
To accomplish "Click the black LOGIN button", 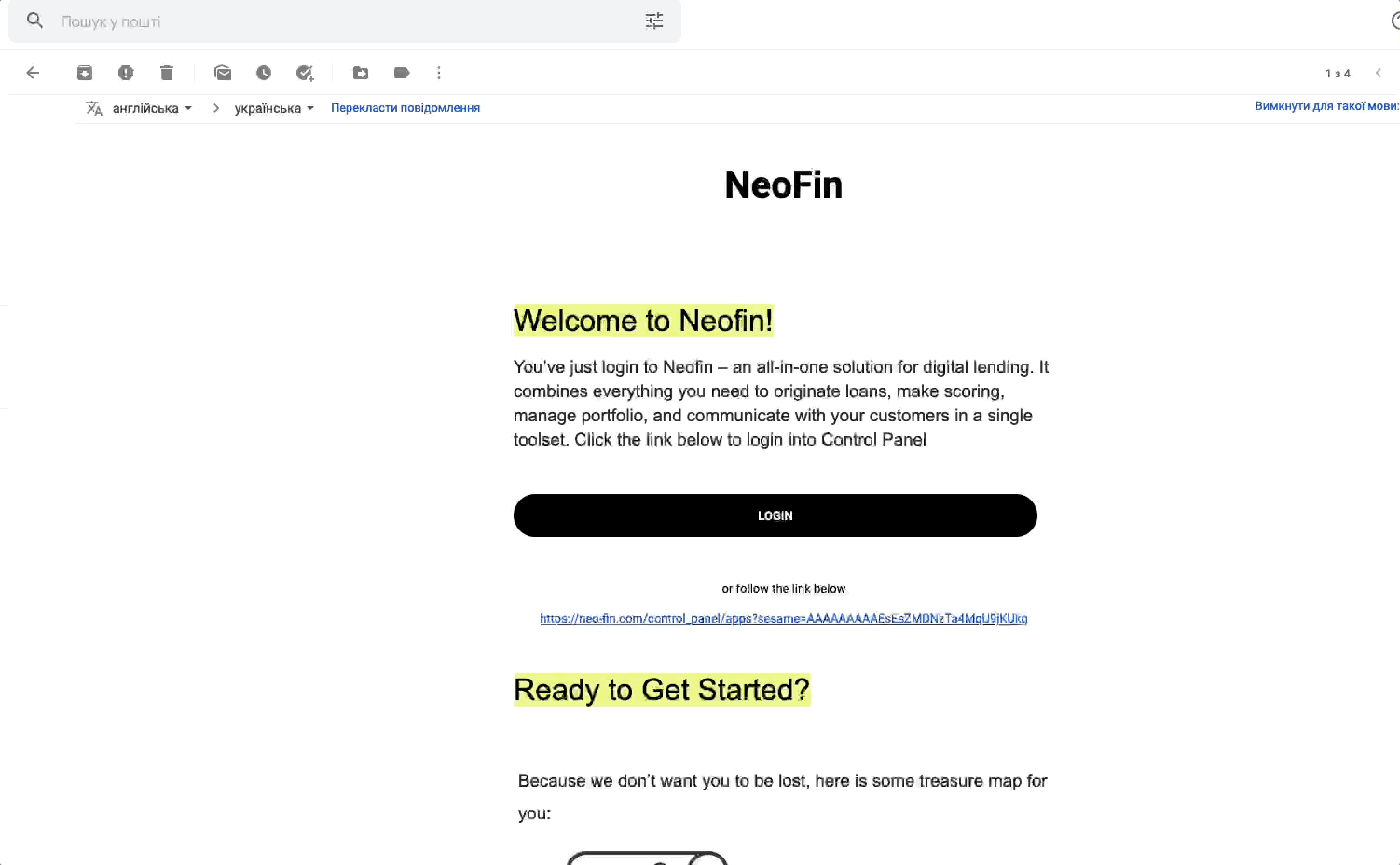I will tap(775, 515).
